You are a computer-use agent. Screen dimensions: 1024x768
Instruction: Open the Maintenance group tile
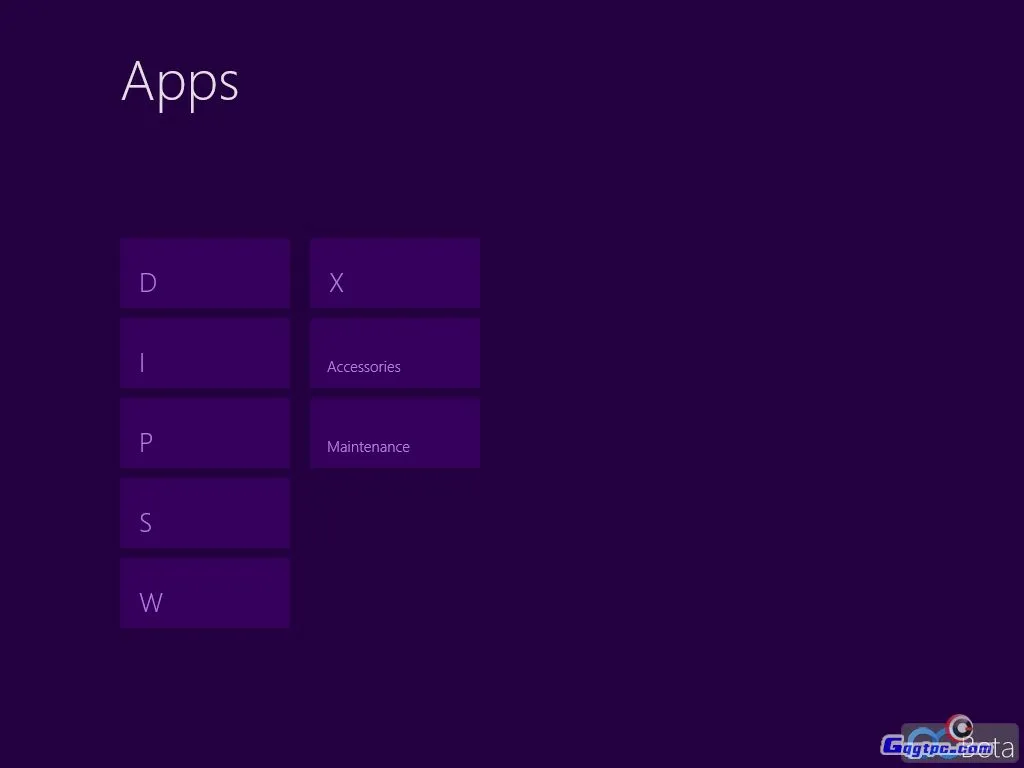tap(394, 433)
